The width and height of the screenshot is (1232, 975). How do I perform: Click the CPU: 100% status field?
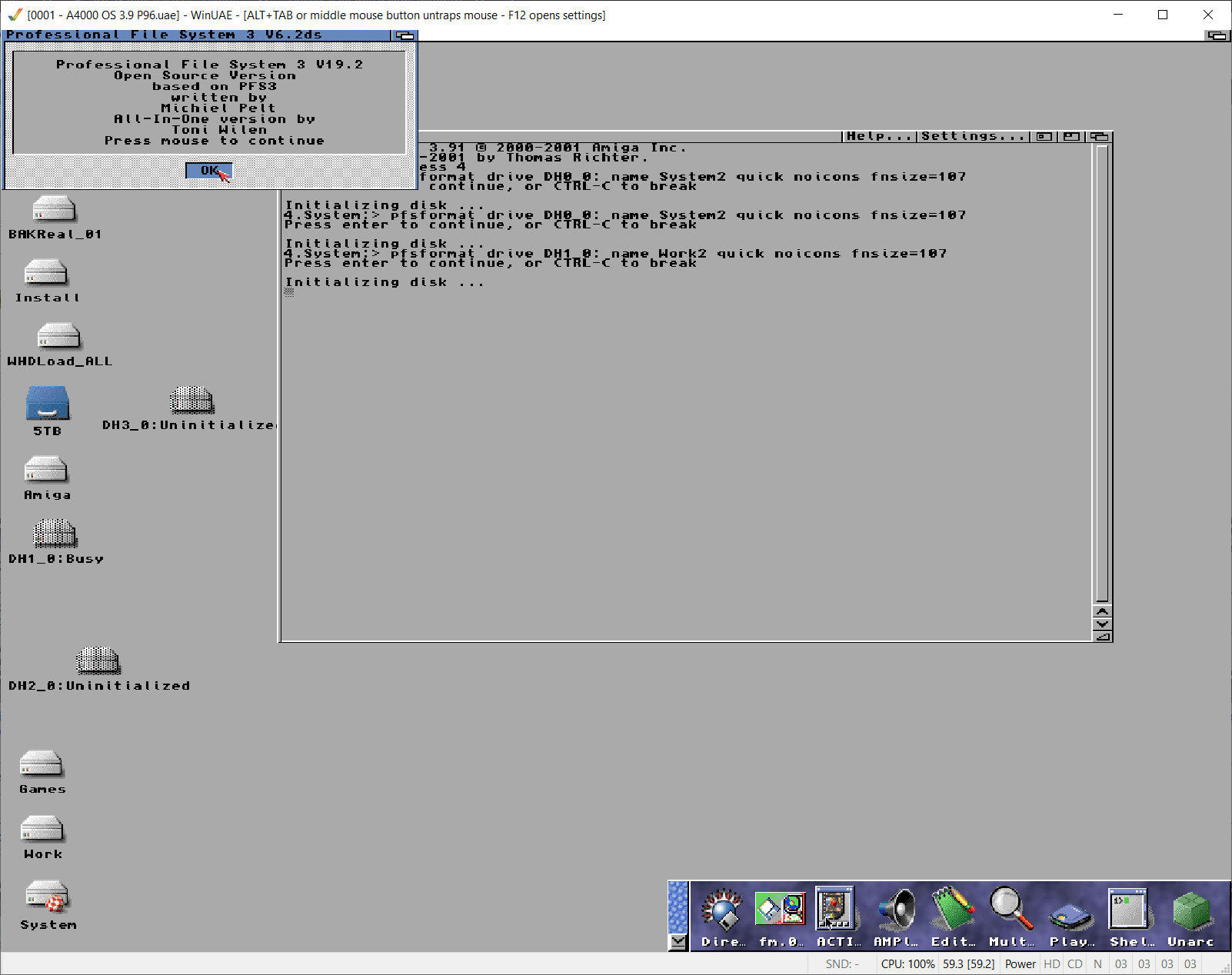907,964
